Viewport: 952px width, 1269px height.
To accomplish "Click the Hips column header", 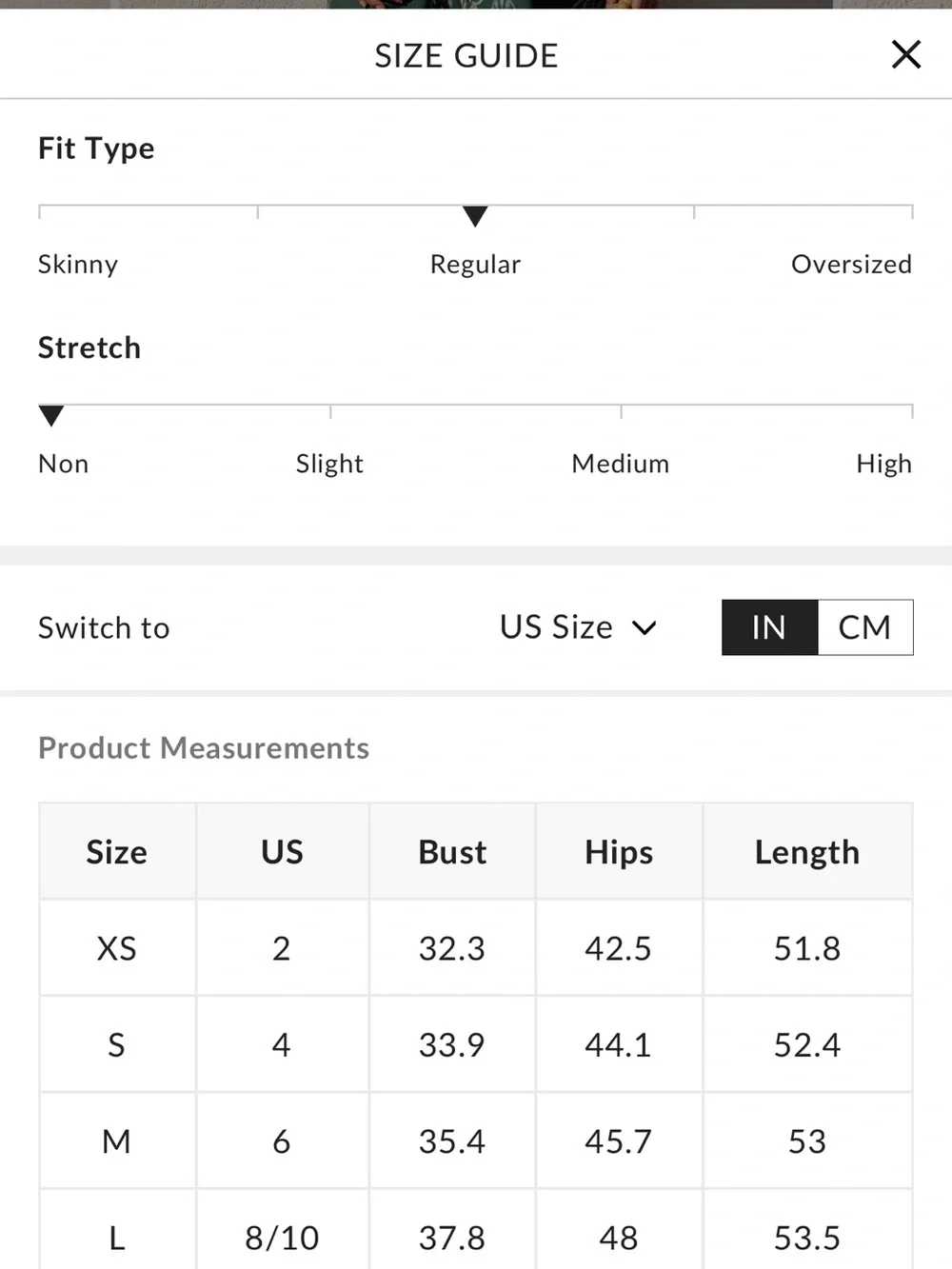I will [619, 851].
